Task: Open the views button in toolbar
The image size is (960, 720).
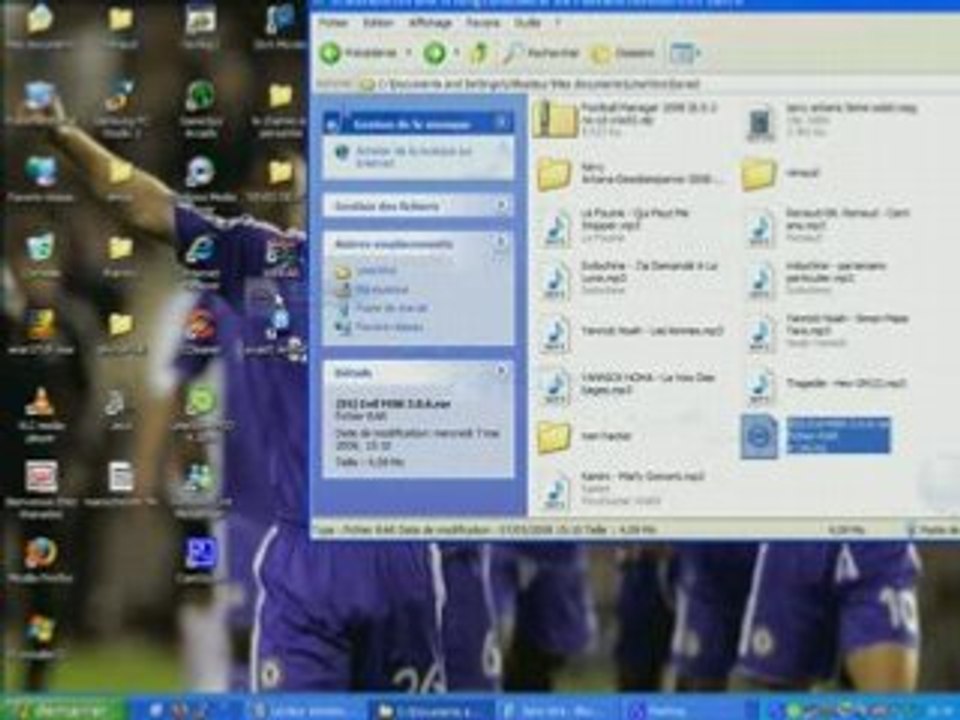Action: [684, 53]
